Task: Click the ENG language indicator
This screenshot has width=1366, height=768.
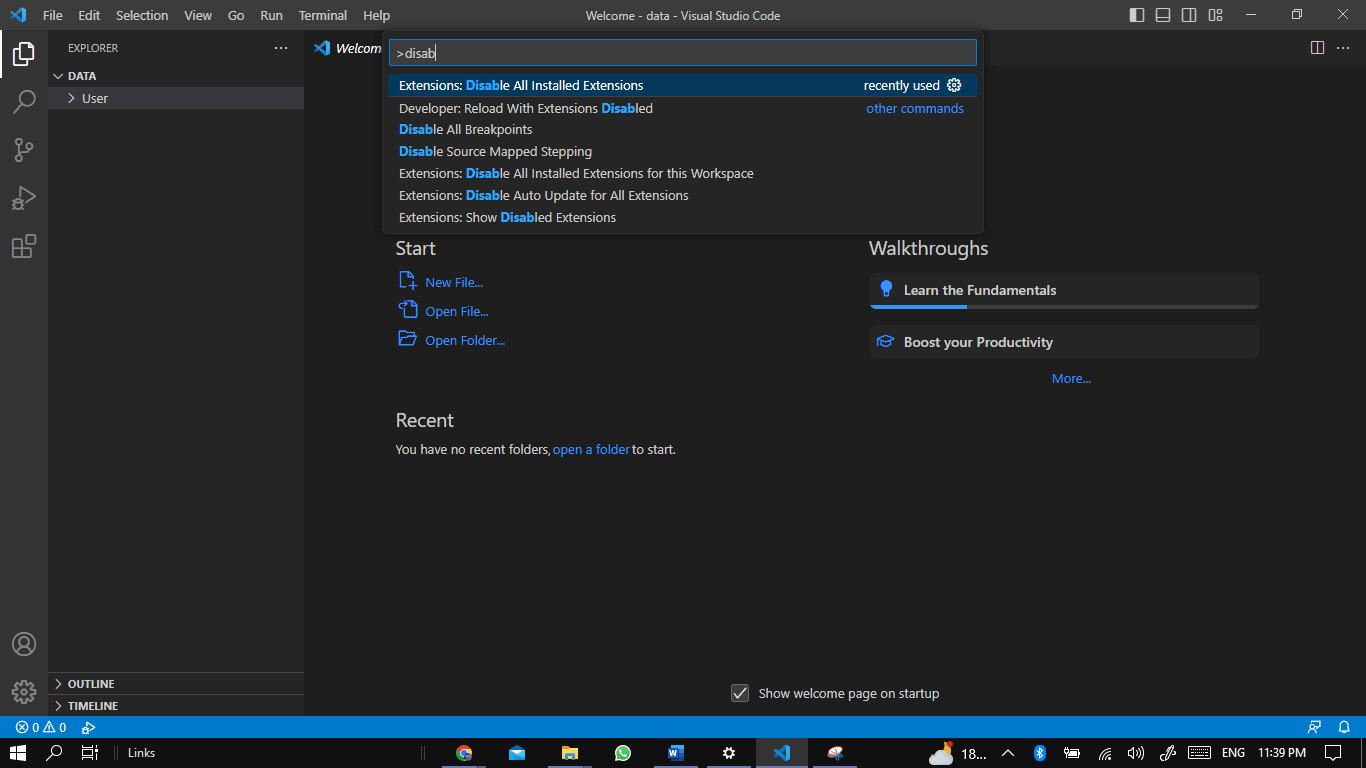Action: coord(1233,753)
